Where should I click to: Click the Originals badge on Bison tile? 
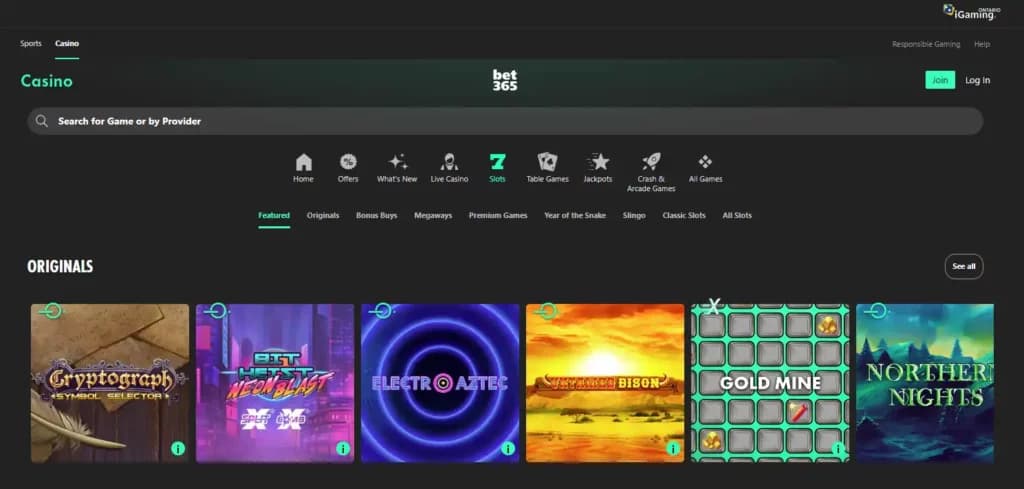pos(547,311)
